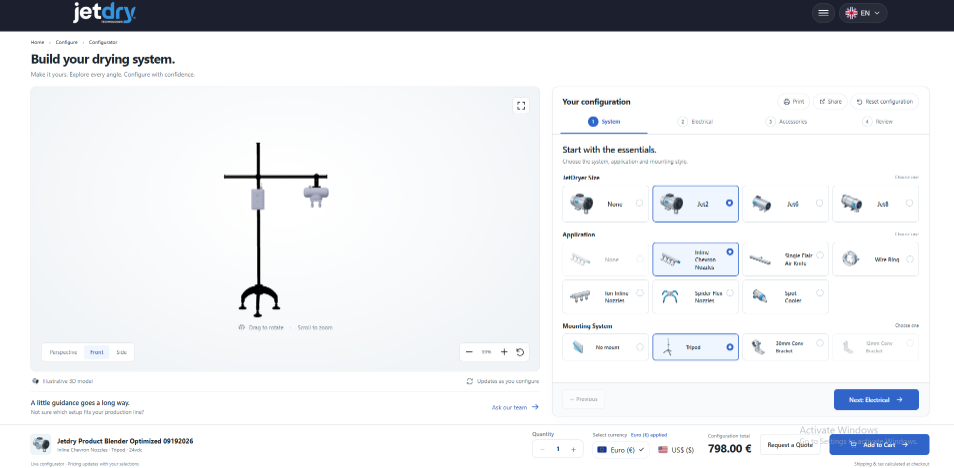Viewport: 954px width, 468px height.
Task: Reset the 3D view rotation
Action: (520, 352)
